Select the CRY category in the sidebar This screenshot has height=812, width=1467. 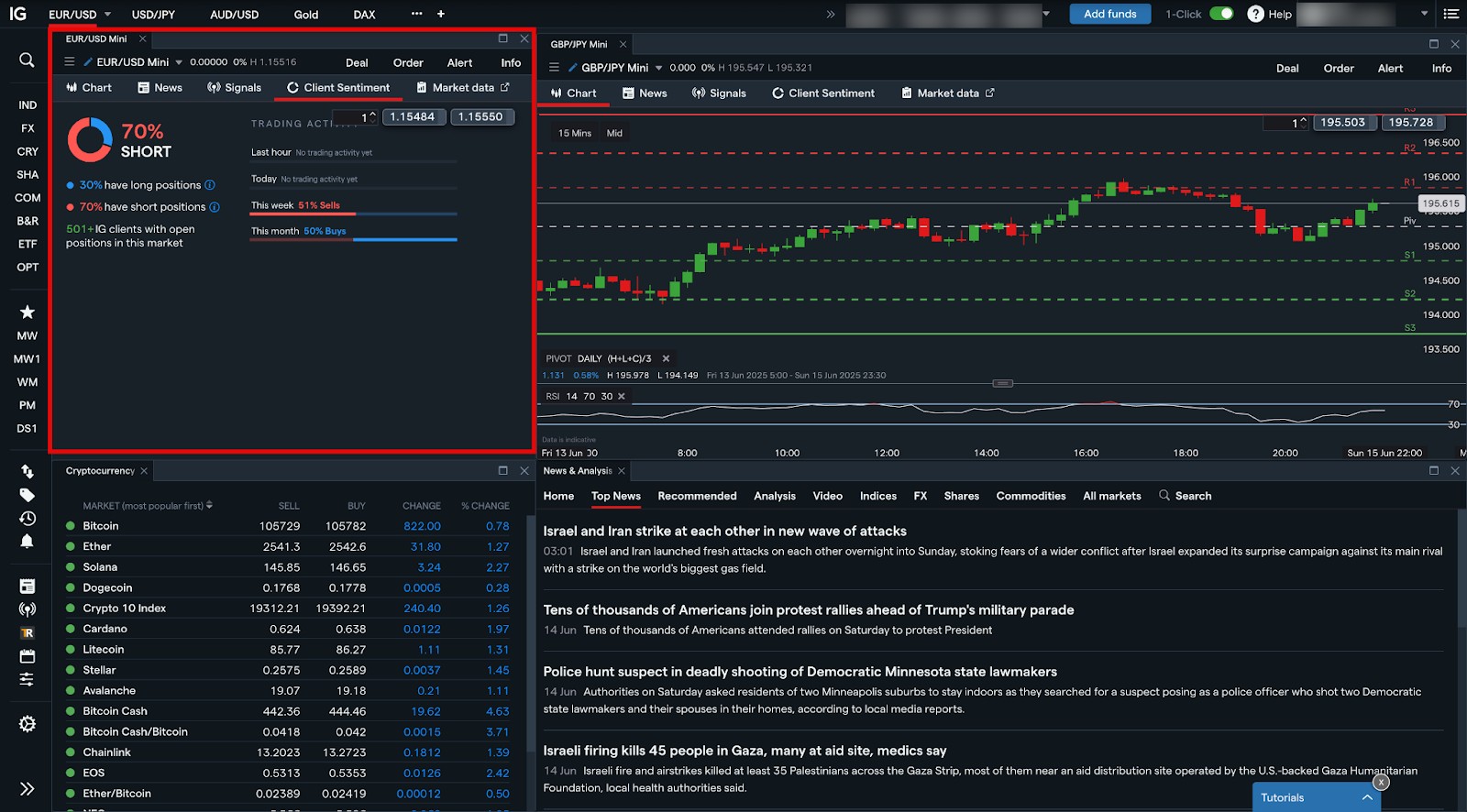28,151
